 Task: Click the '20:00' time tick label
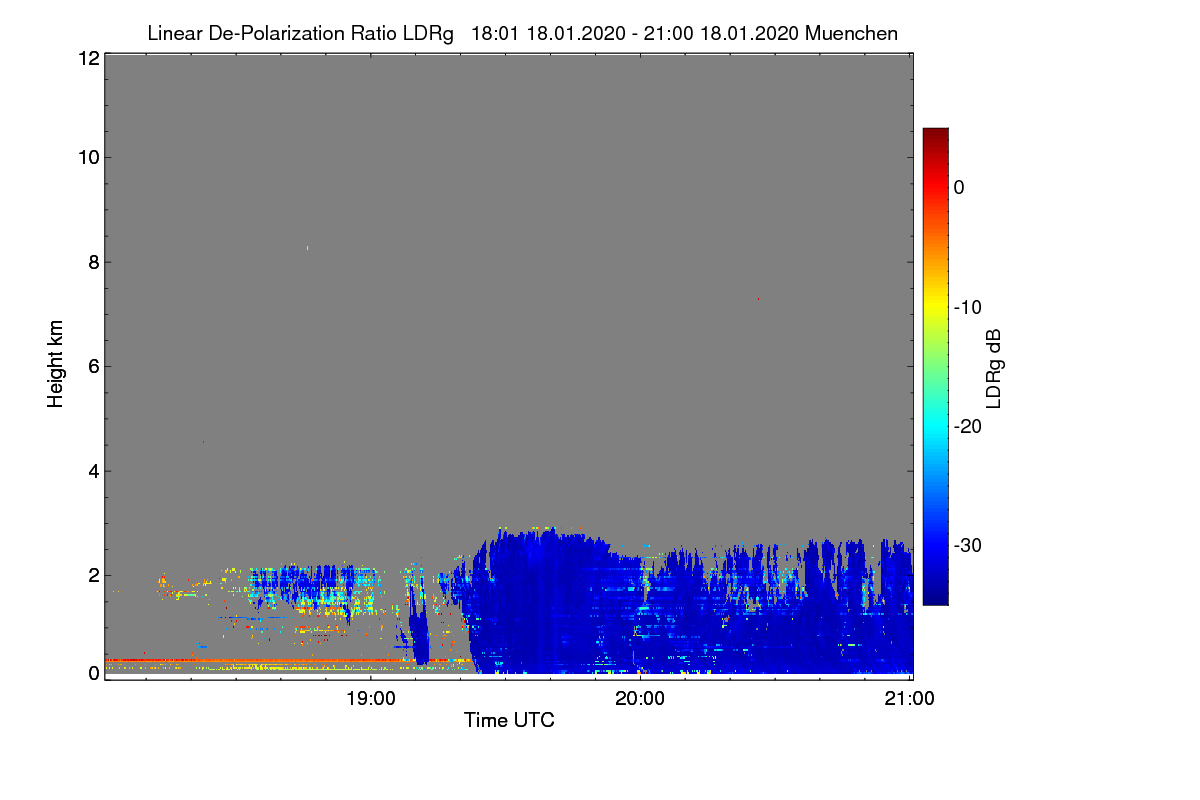(x=640, y=699)
